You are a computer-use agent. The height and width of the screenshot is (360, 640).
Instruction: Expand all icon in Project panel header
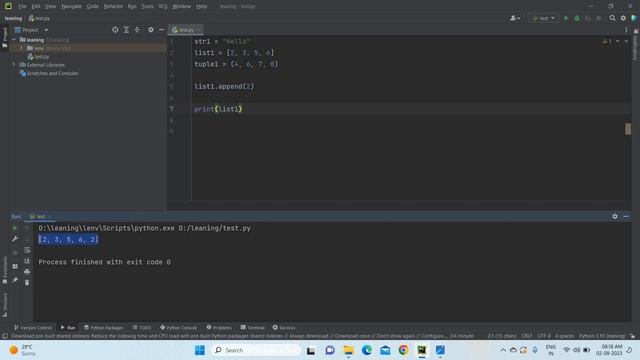(x=126, y=30)
